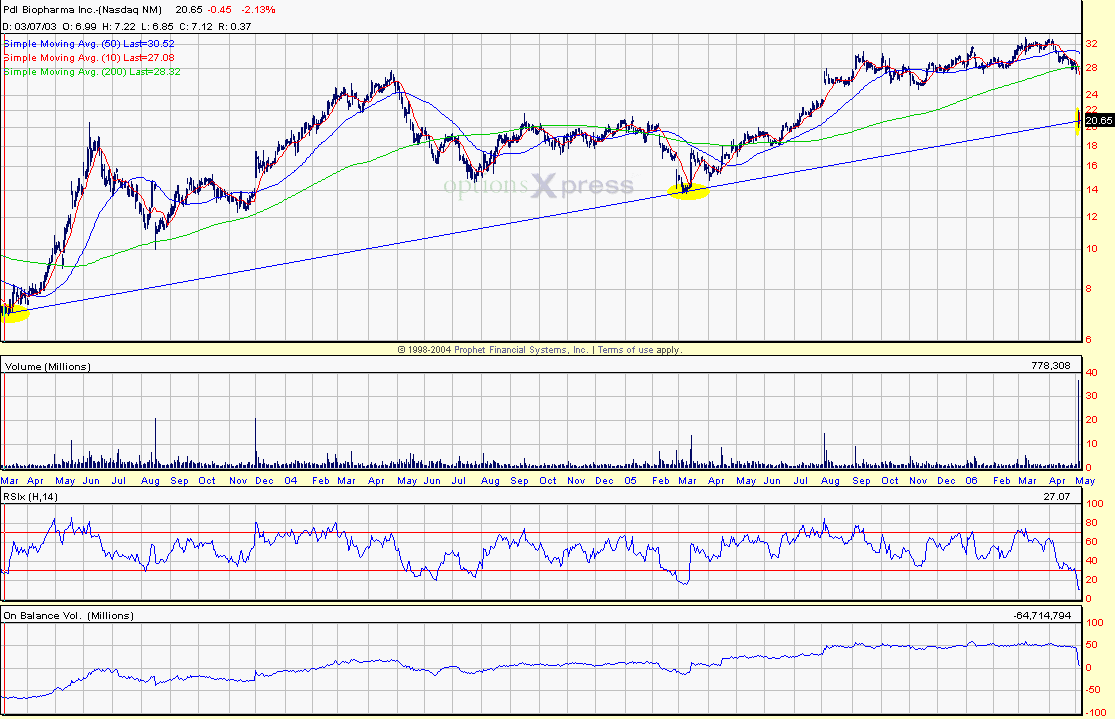
Task: Click the -64,714,794 on balance volume value
Action: pyautogui.click(x=1042, y=615)
